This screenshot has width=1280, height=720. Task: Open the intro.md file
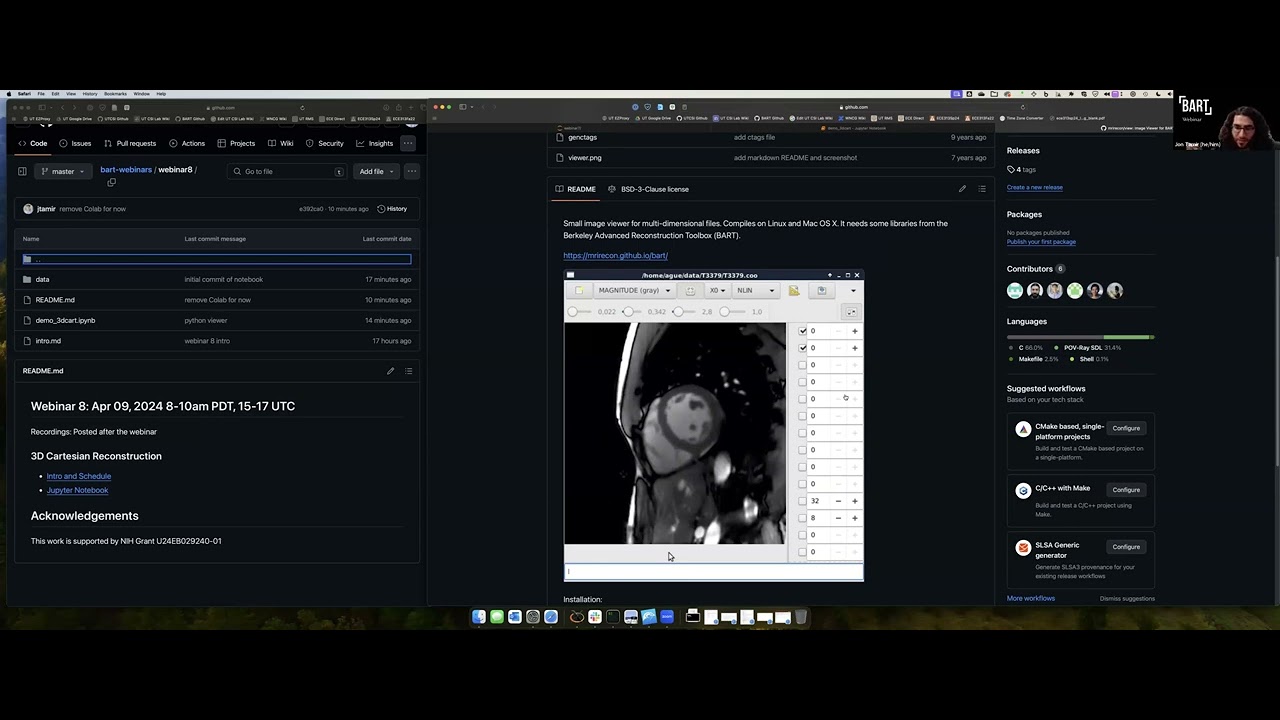click(x=48, y=341)
